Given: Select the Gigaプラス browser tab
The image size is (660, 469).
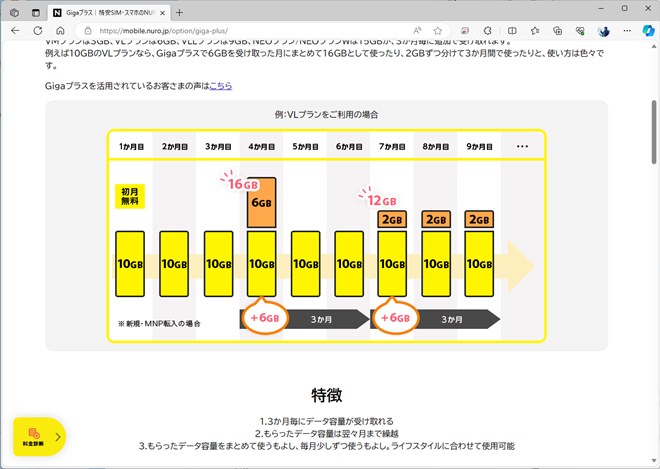Looking at the screenshot, I should (109, 13).
